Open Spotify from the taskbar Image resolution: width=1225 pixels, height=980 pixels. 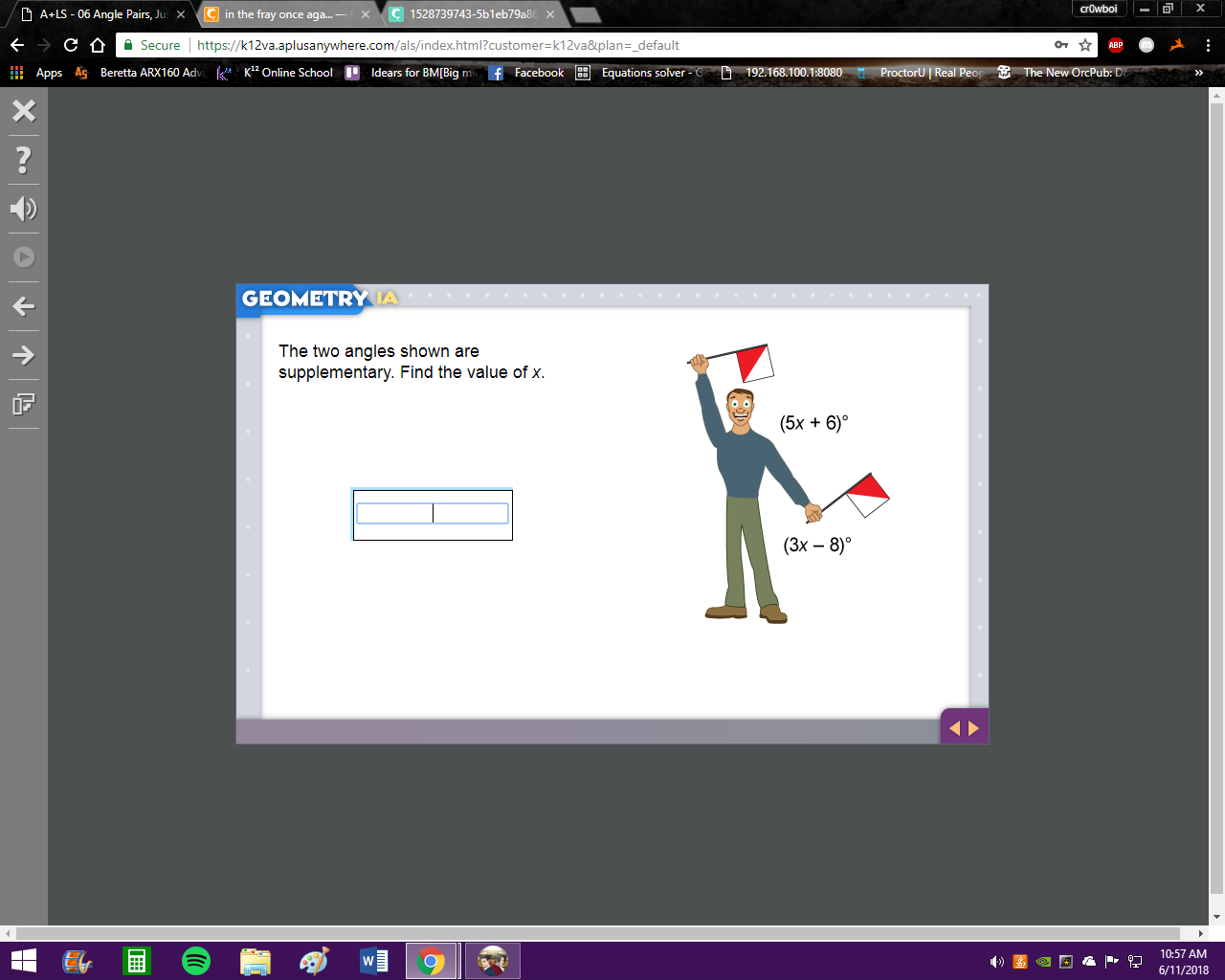pyautogui.click(x=196, y=961)
